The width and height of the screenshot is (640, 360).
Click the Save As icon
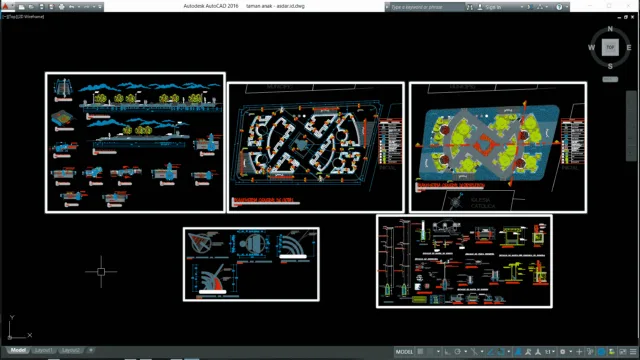[51, 7]
